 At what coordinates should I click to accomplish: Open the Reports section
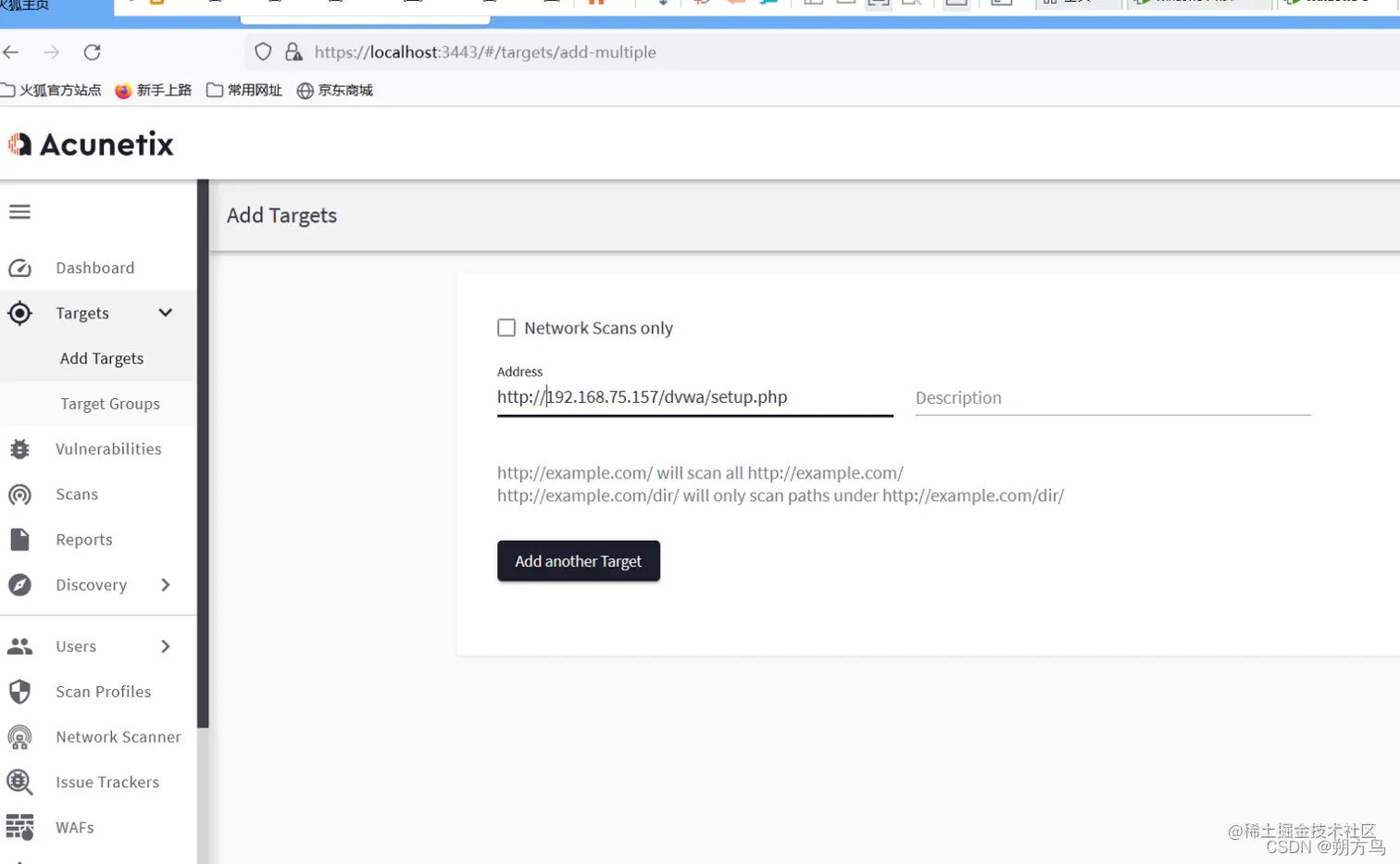coord(84,540)
